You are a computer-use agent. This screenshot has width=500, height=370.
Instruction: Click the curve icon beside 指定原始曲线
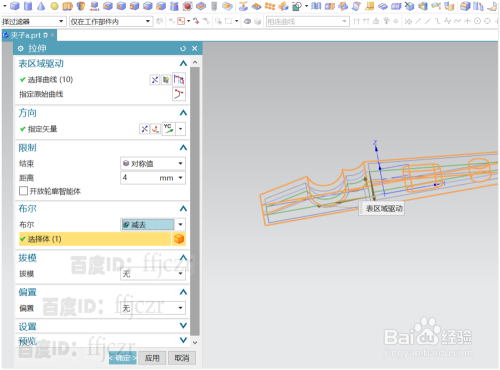coord(179,94)
